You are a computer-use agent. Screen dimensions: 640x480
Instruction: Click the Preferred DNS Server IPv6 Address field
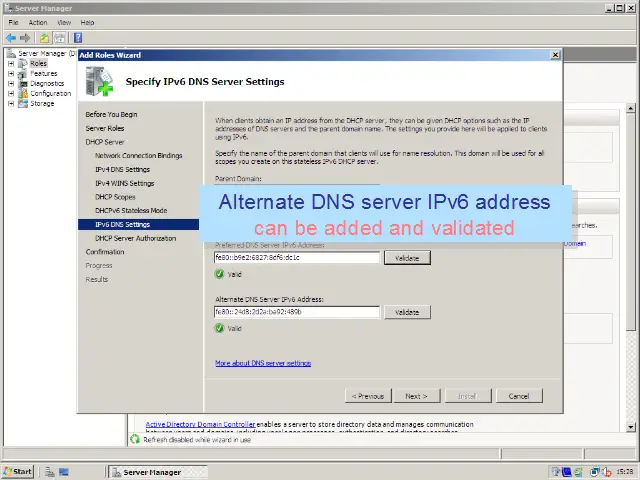tap(297, 258)
